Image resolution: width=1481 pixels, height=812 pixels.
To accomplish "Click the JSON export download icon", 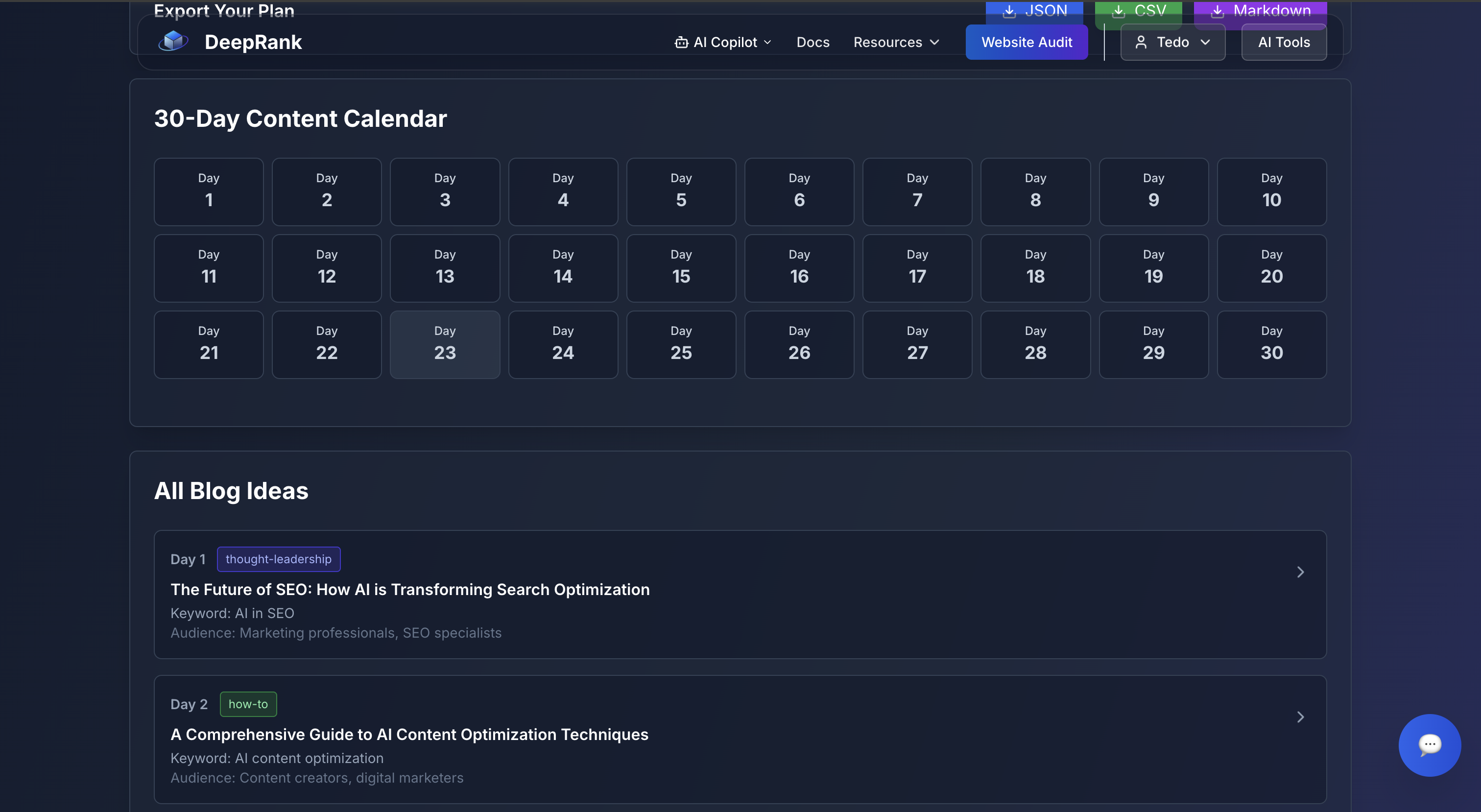I will (1009, 10).
